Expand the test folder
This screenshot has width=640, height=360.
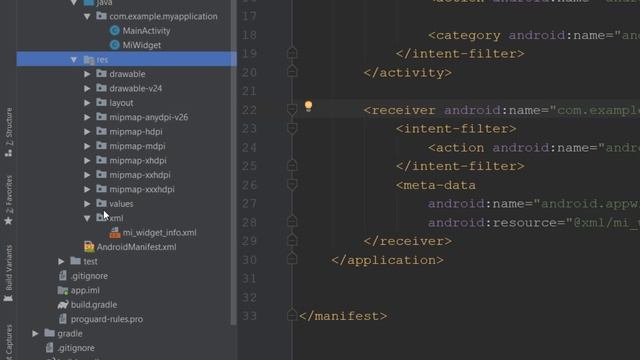tap(61, 261)
